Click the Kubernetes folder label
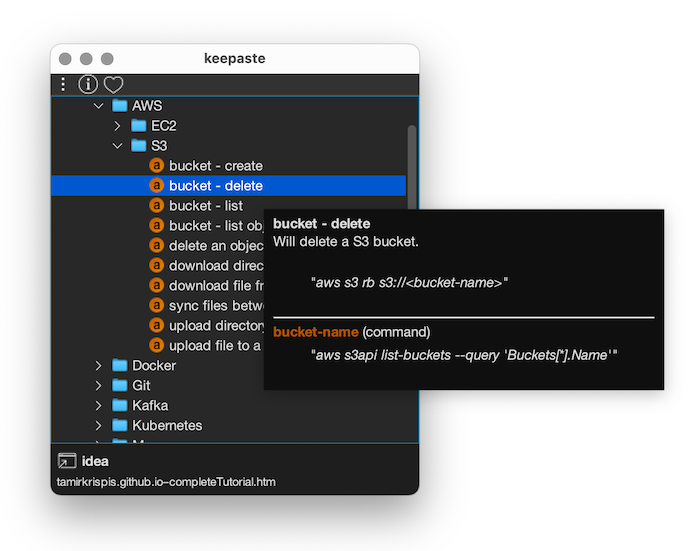 pyautogui.click(x=167, y=426)
